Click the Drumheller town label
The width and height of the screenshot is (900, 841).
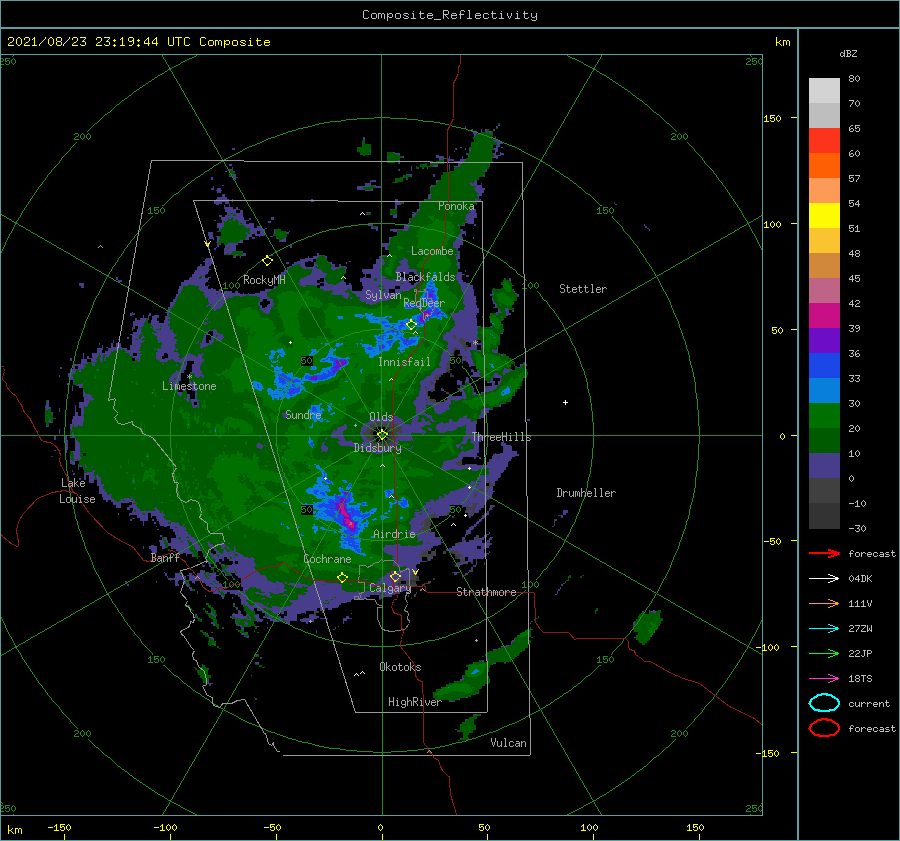586,493
